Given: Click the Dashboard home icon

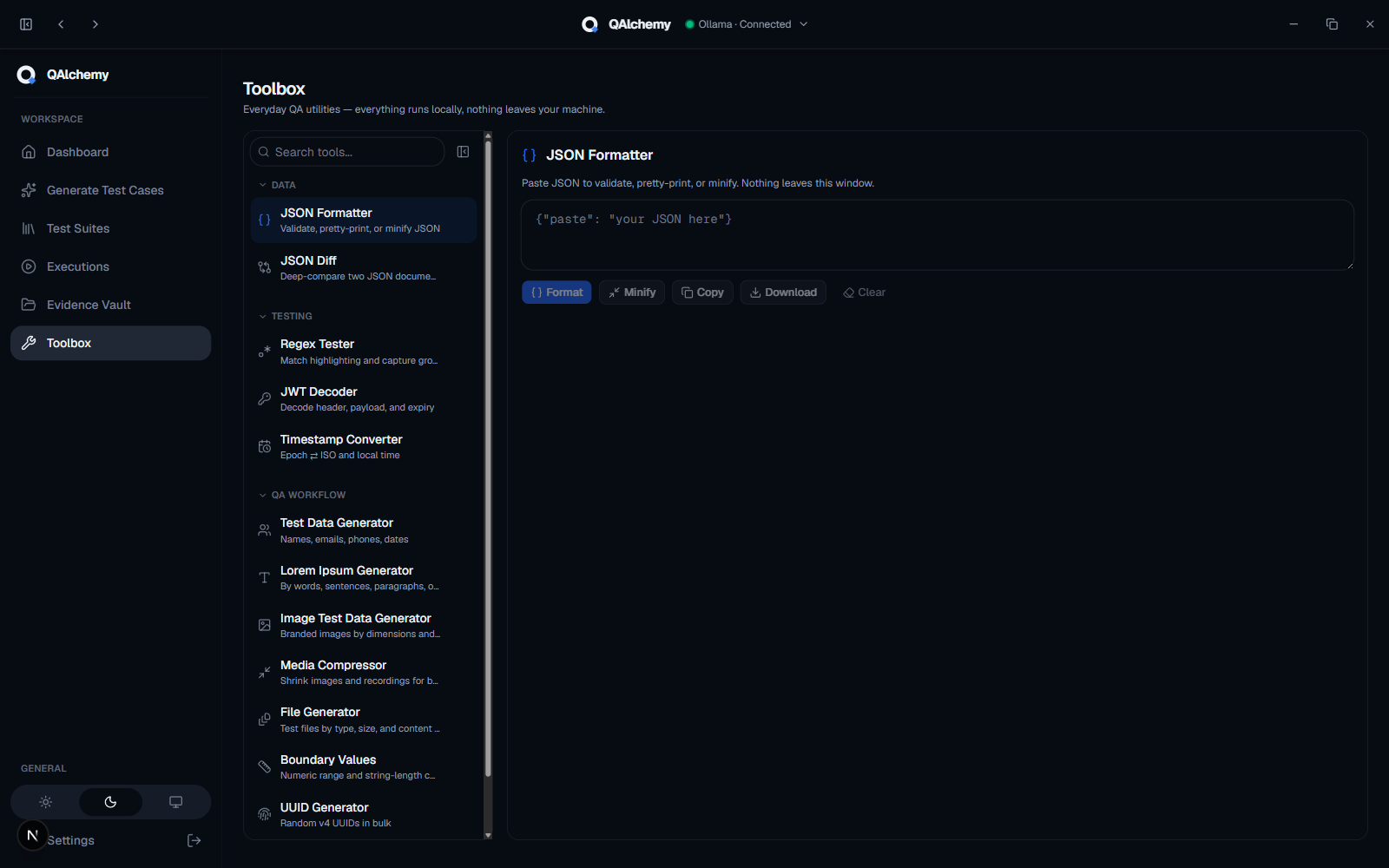Looking at the screenshot, I should pos(29,152).
